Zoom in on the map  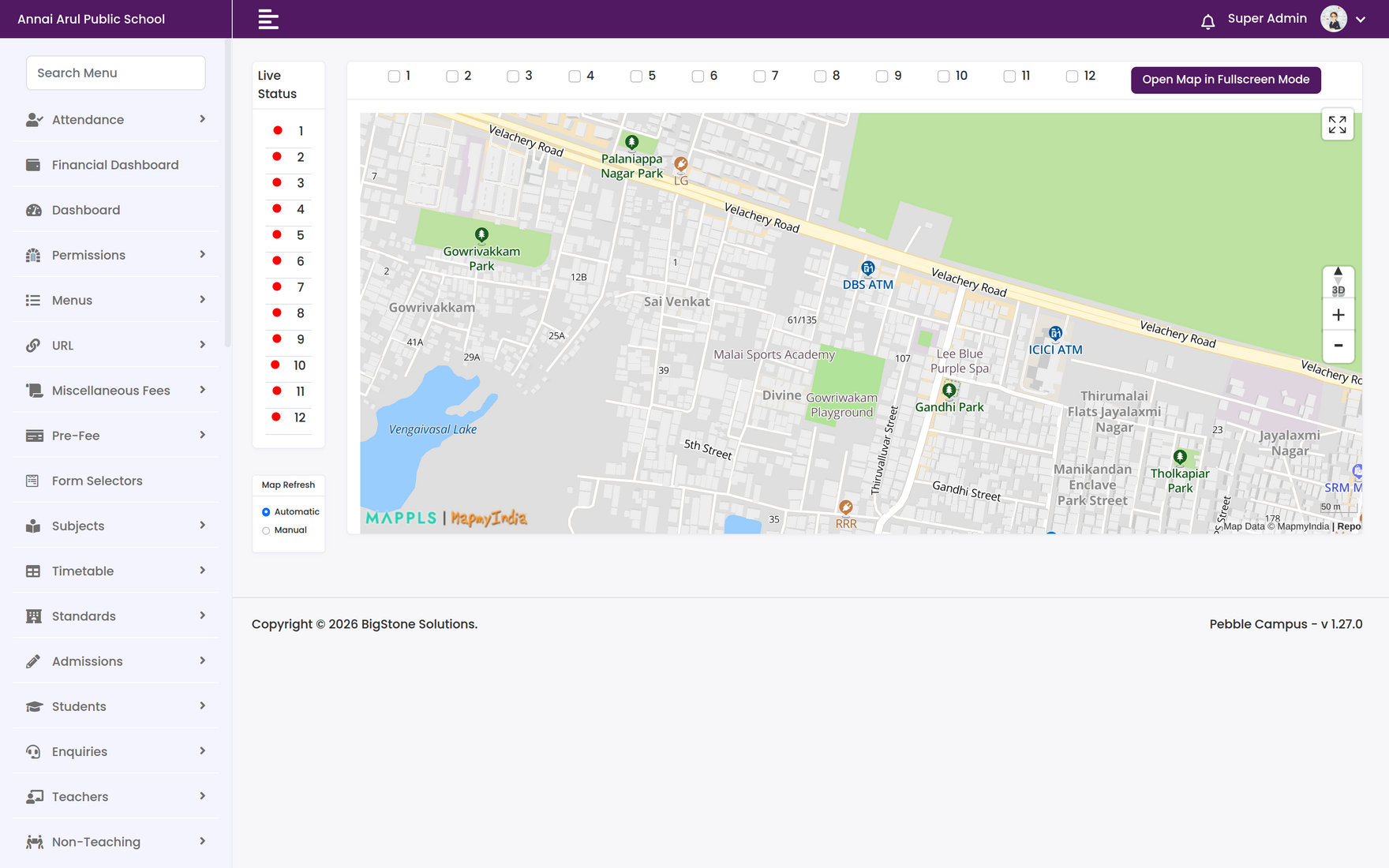click(1338, 315)
